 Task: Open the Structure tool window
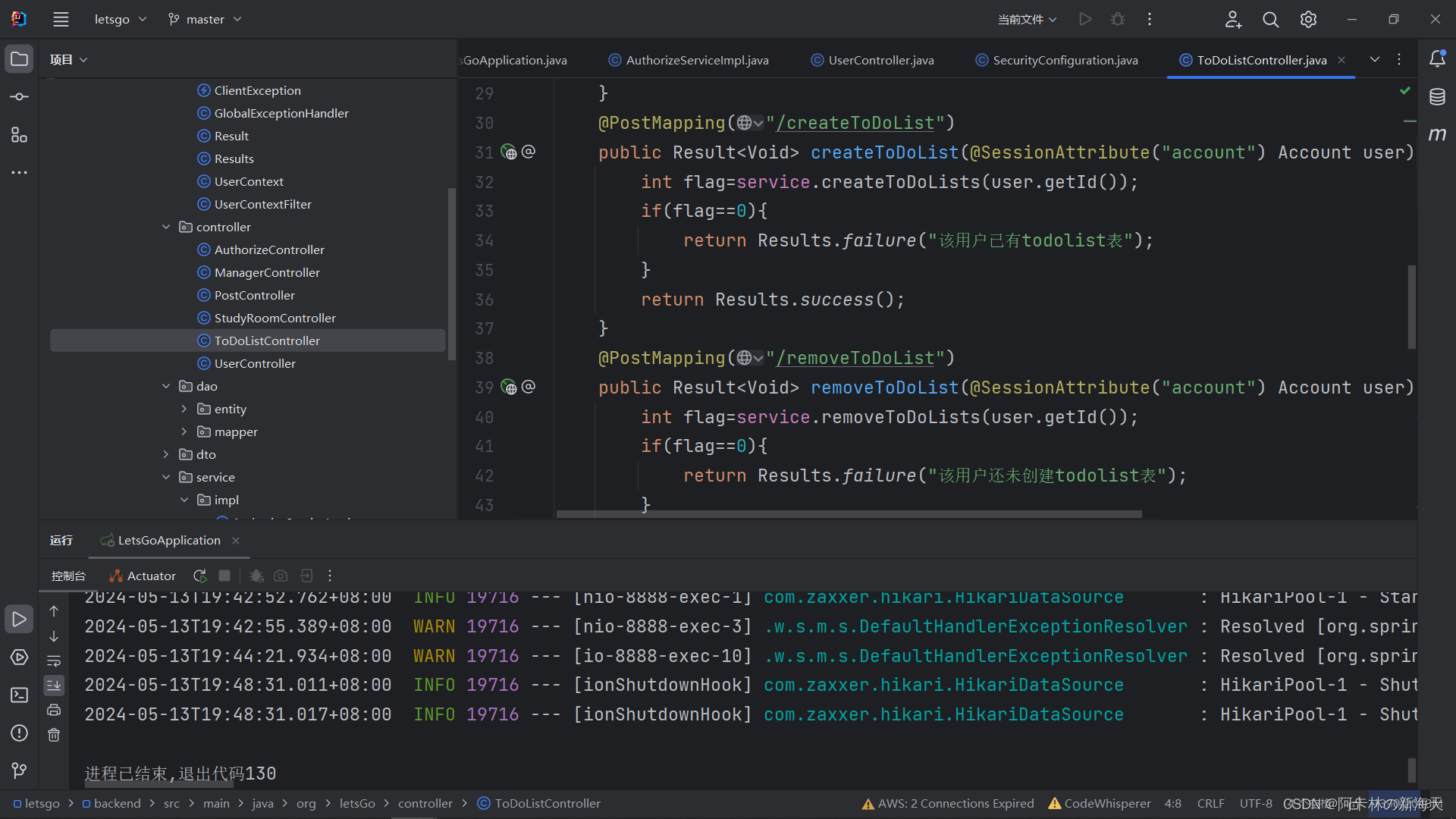point(19,135)
